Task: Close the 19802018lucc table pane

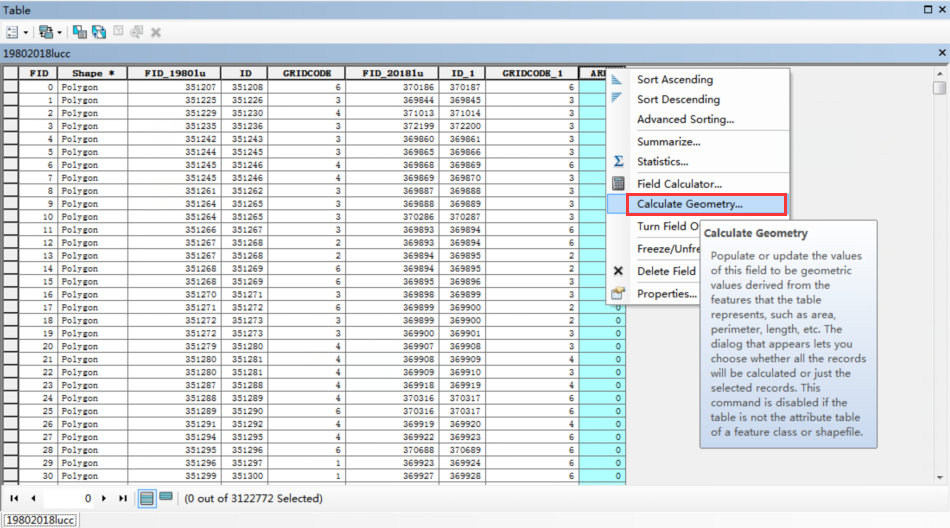Action: pos(942,53)
